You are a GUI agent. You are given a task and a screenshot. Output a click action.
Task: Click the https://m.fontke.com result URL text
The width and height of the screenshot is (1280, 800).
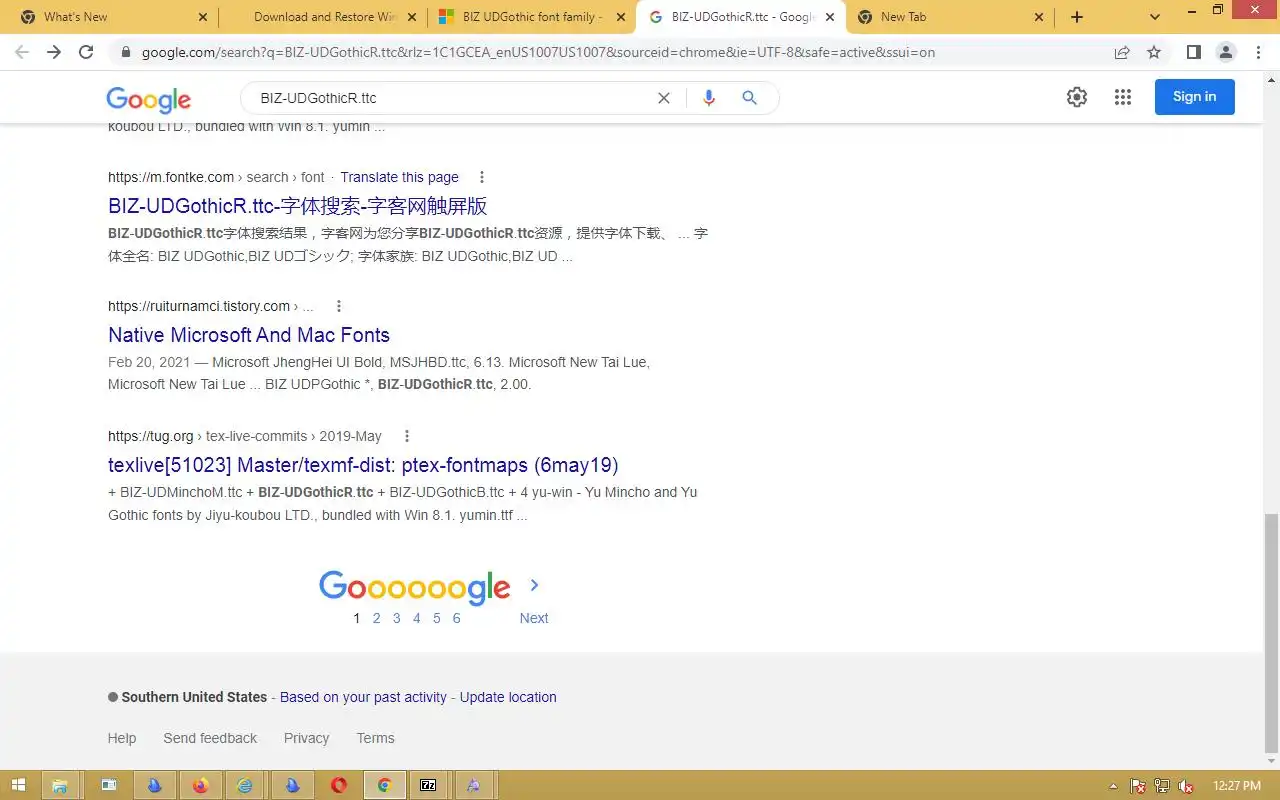click(171, 177)
